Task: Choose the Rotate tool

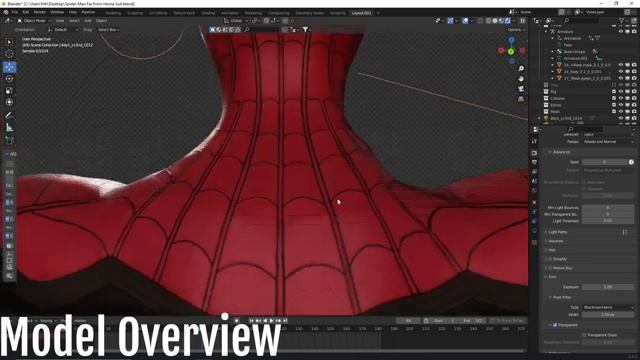Action: 9,79
